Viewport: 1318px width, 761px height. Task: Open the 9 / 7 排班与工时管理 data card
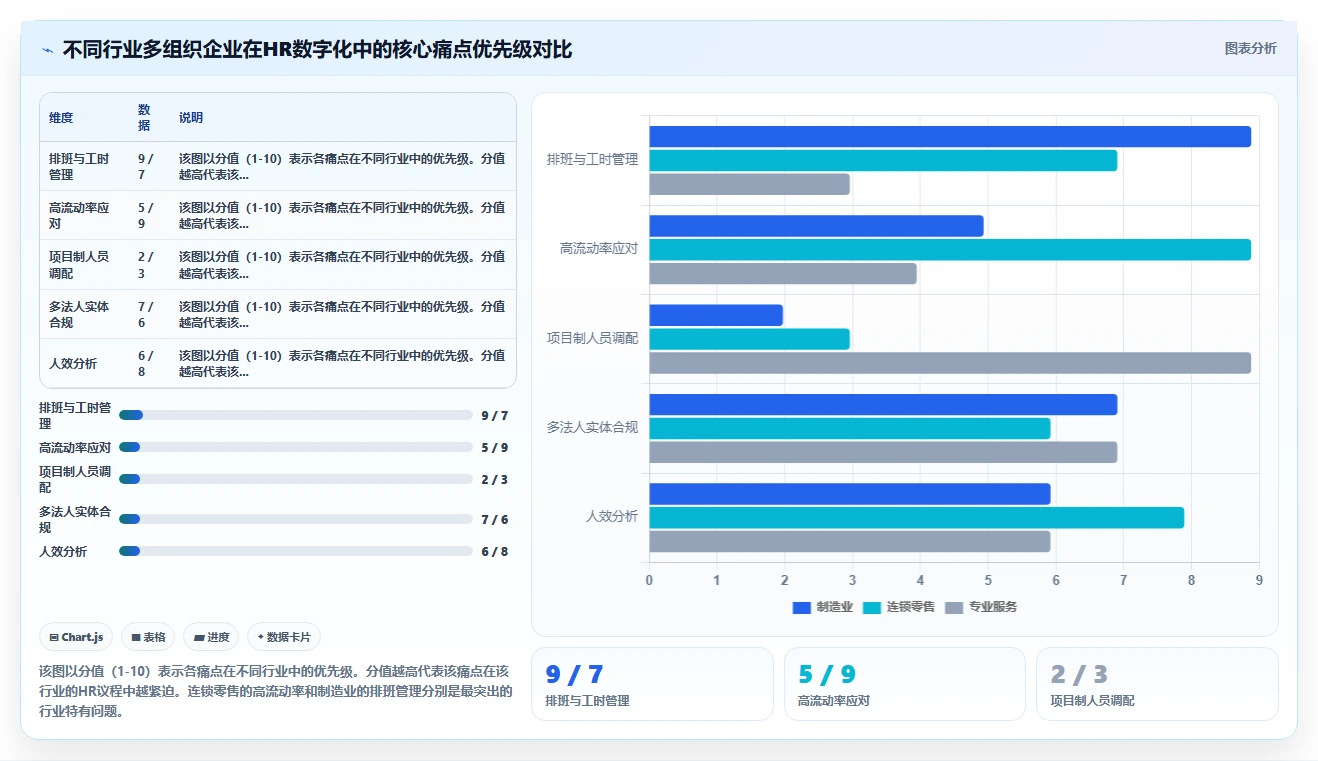652,684
